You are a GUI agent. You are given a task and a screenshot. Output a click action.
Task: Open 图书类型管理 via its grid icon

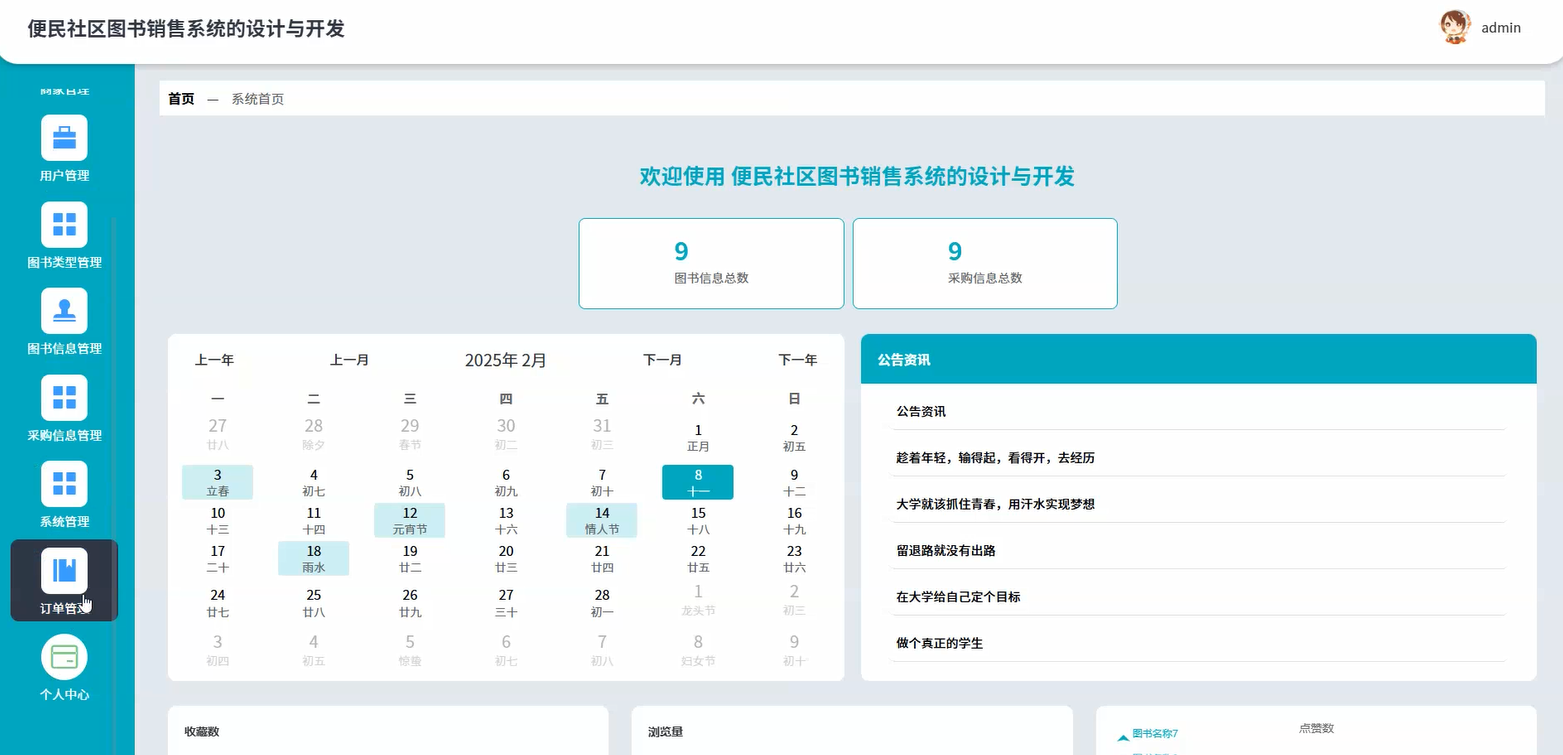click(64, 224)
